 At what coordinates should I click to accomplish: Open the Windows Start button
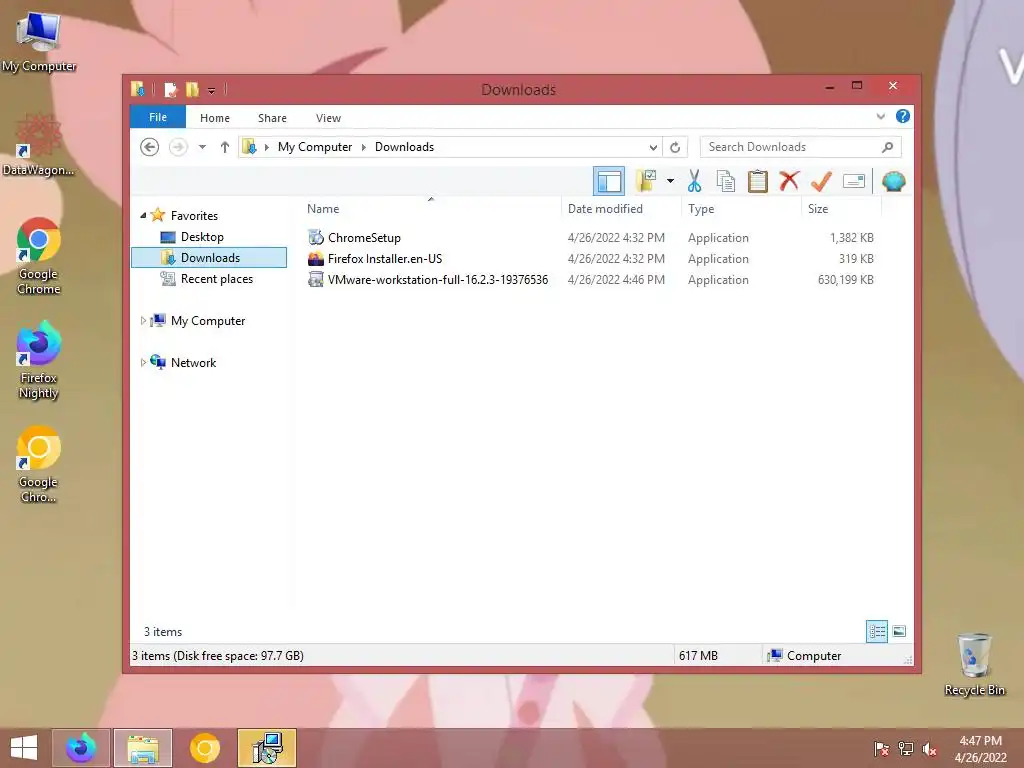tap(24, 748)
